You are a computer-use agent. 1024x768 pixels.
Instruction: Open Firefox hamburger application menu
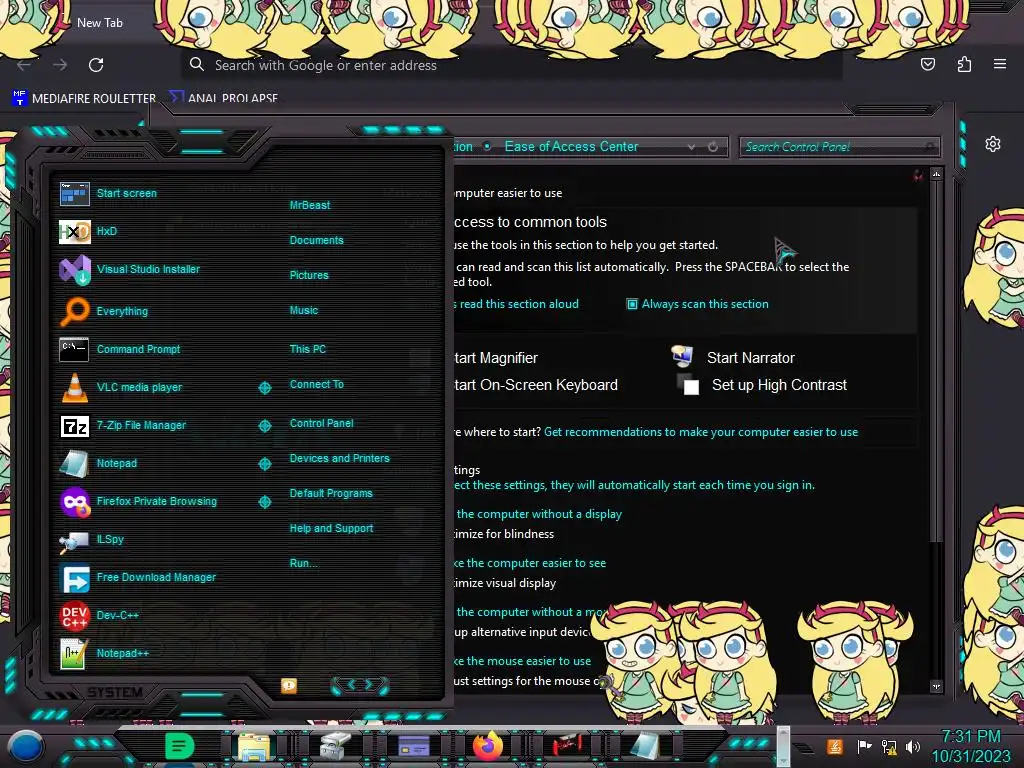pos(1000,64)
